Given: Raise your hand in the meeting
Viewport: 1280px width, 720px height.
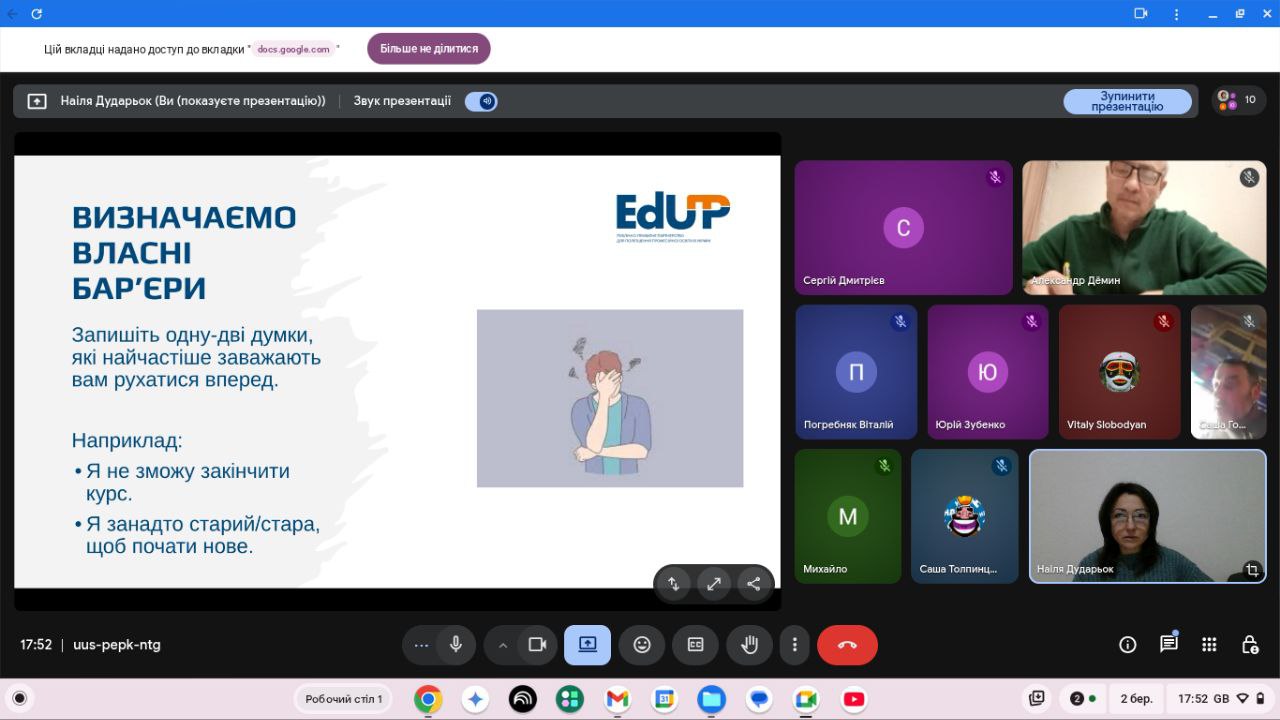Looking at the screenshot, I should (748, 645).
